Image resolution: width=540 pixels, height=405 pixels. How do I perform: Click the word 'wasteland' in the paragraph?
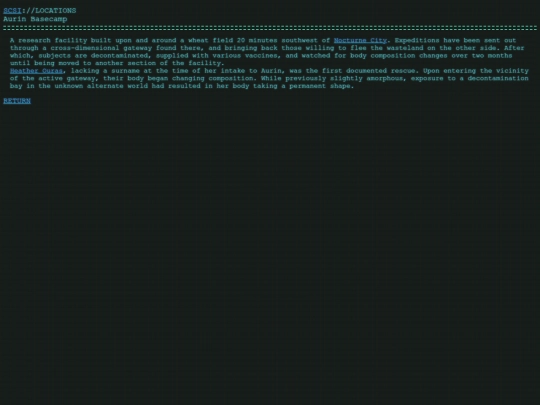(405, 48)
